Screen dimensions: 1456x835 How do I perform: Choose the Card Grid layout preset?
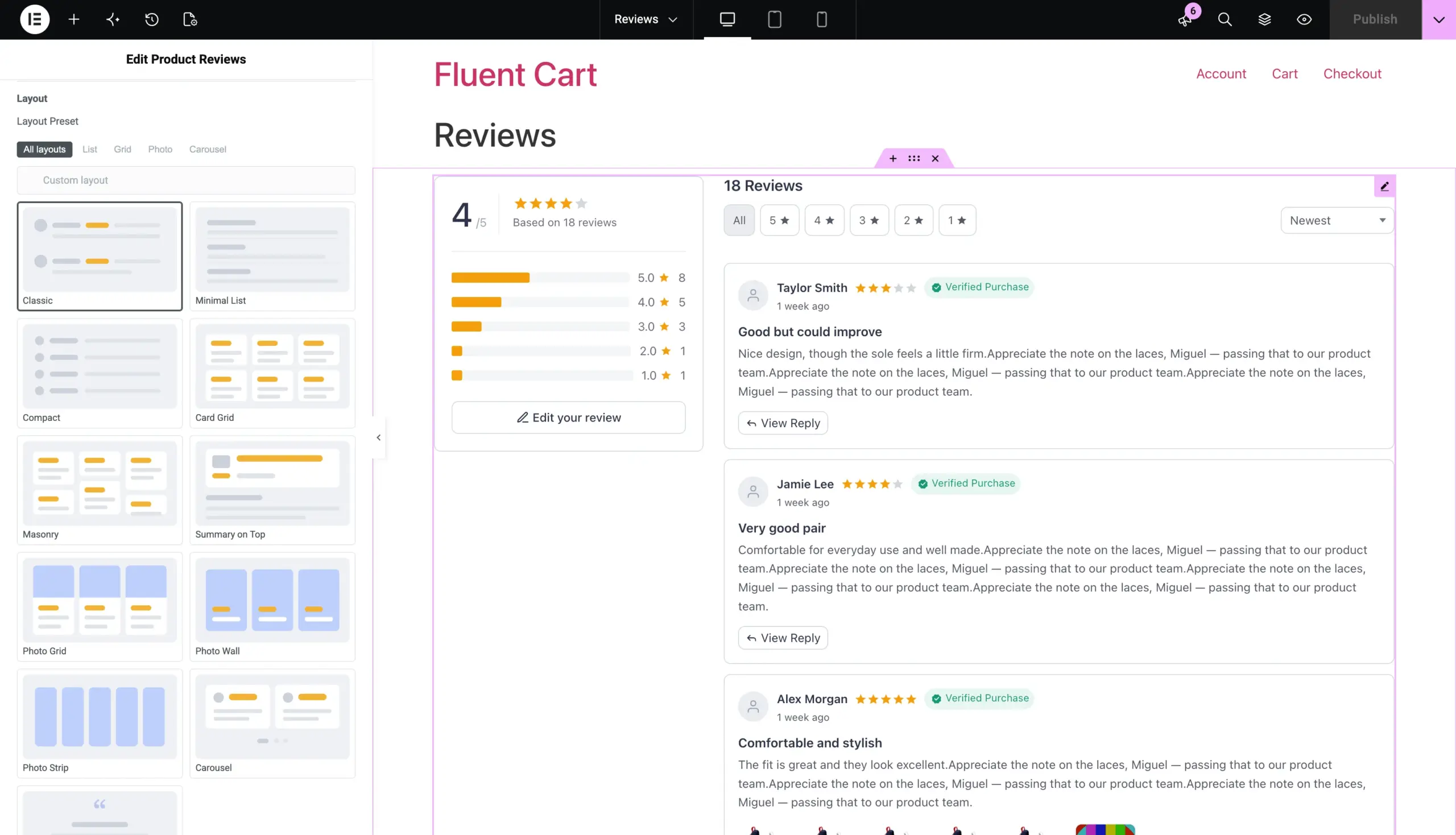pyautogui.click(x=272, y=373)
